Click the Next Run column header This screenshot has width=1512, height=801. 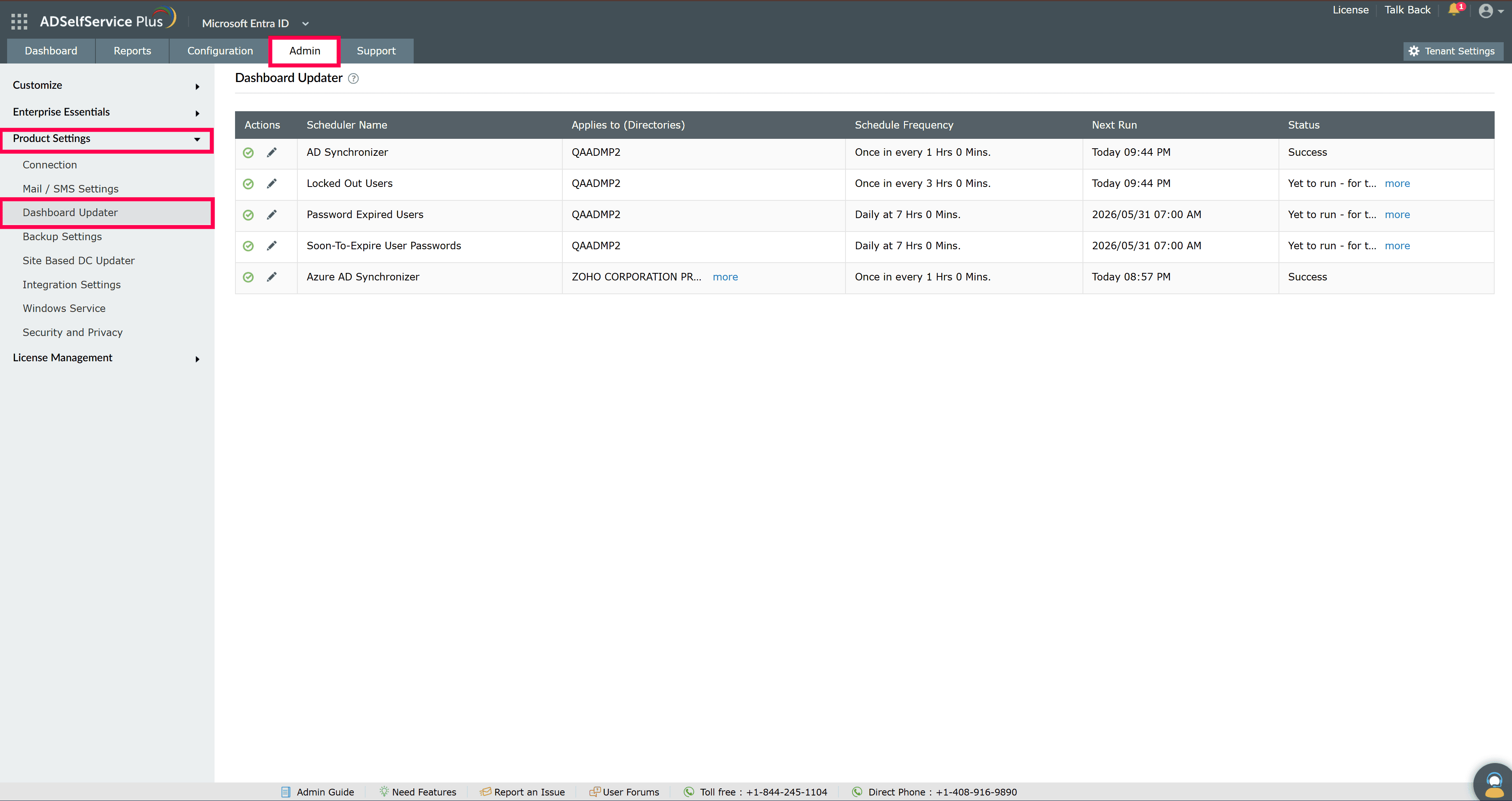point(1114,125)
